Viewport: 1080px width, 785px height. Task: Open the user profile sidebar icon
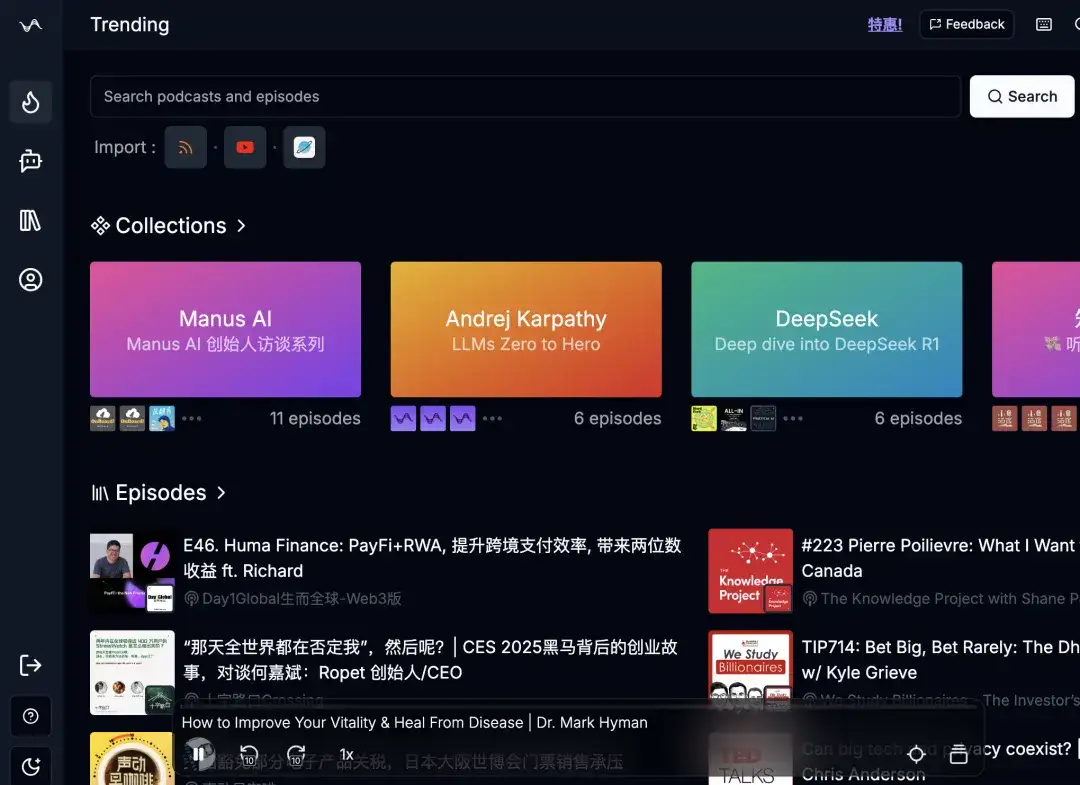pyautogui.click(x=30, y=280)
